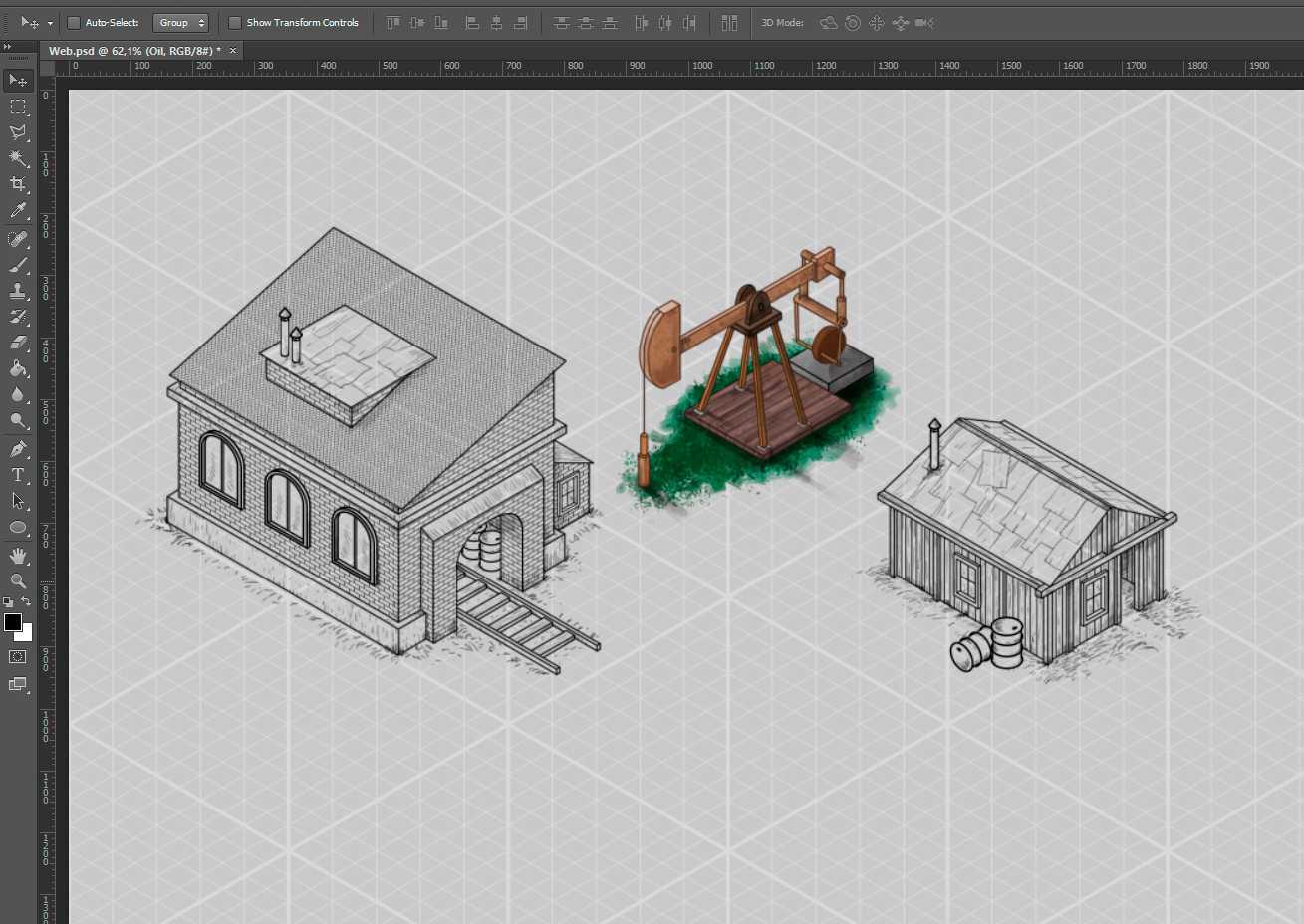Check Show Transform Controls

(235, 22)
